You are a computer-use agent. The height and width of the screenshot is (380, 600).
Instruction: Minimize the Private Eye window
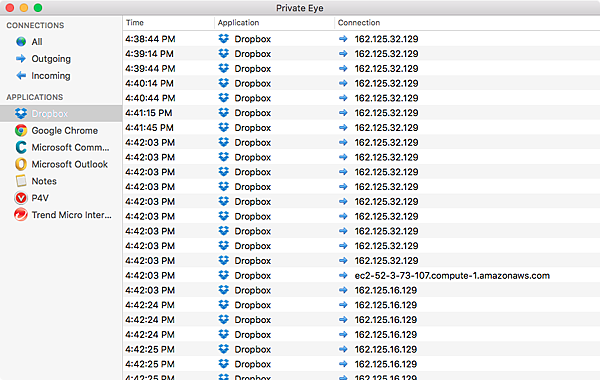point(24,8)
